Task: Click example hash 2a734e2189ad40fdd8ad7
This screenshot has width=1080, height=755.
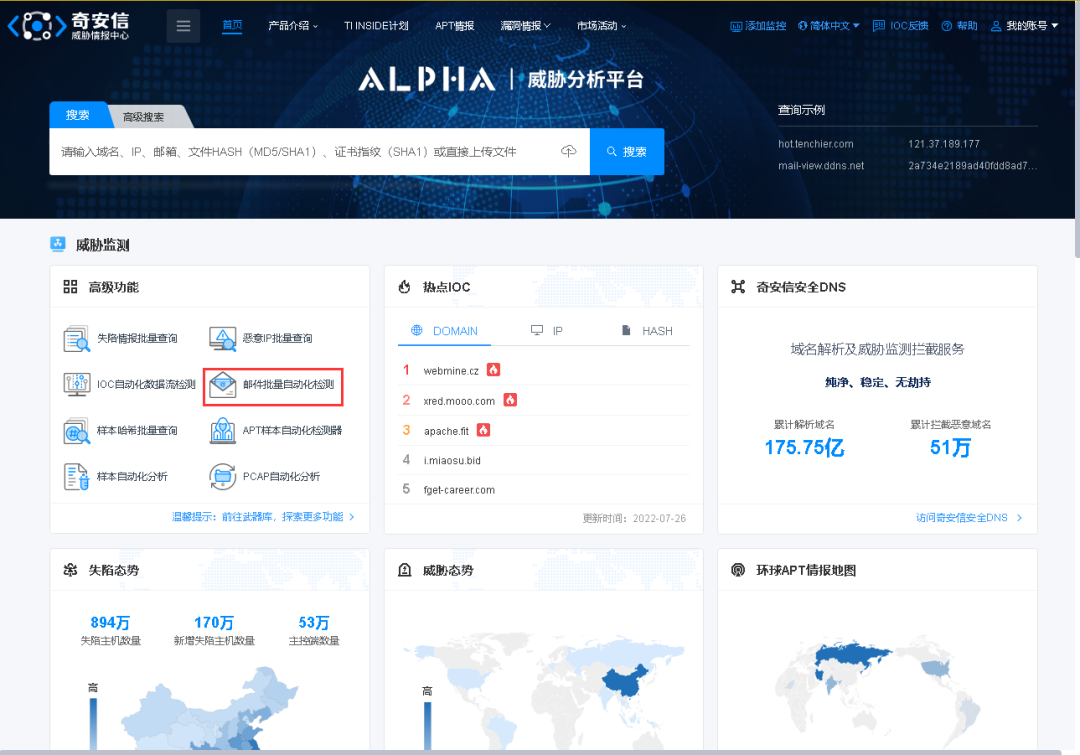Action: (972, 165)
